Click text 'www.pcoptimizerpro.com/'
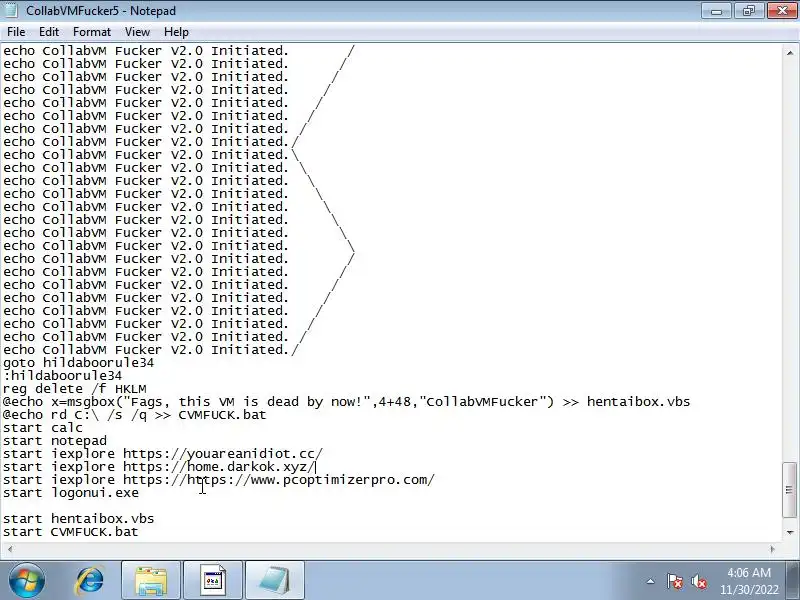800x600 pixels. coord(342,480)
